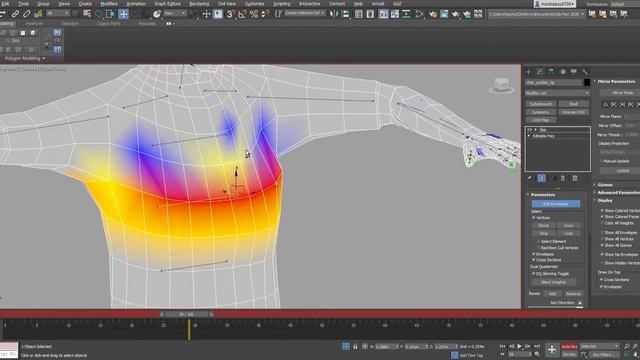This screenshot has width=640, height=360.
Task: Expand Skin modifier in stack
Action: pyautogui.click(x=536, y=130)
